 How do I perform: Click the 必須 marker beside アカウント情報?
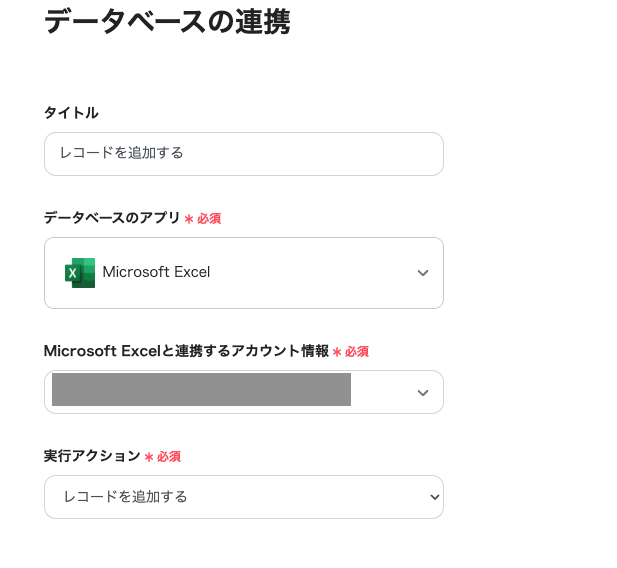point(357,352)
